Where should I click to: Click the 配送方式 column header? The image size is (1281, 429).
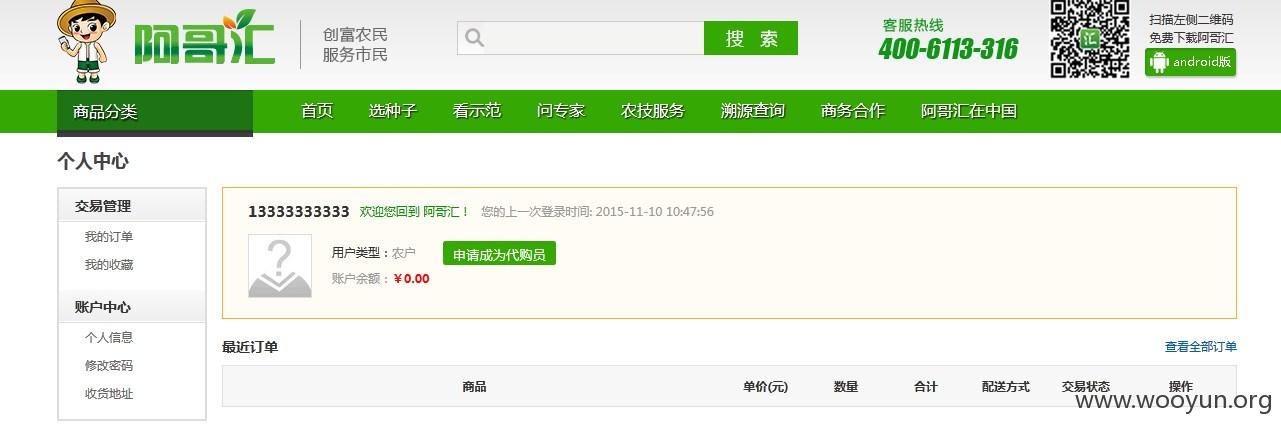click(1006, 387)
